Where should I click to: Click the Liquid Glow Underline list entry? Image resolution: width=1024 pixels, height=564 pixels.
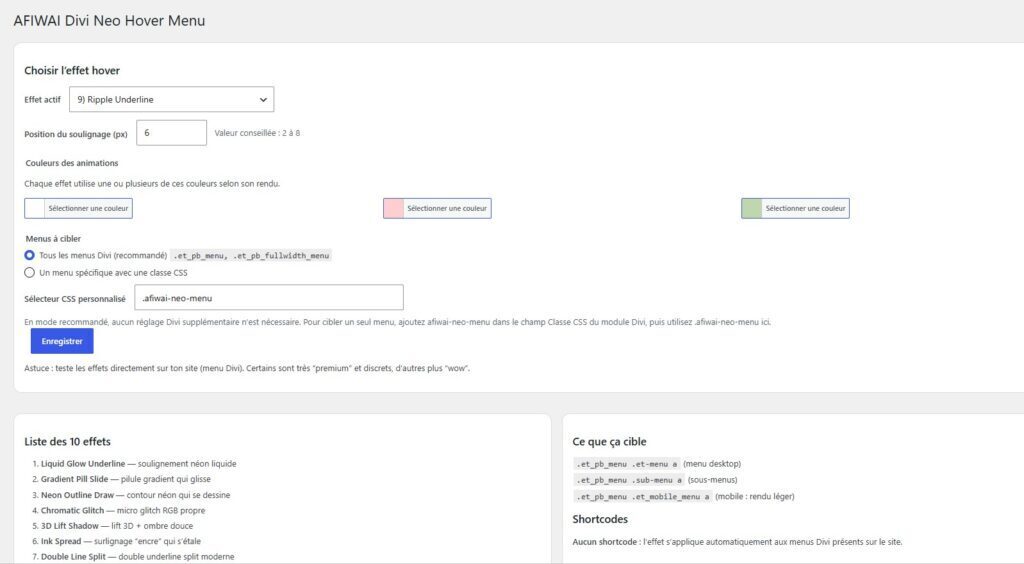pos(138,463)
